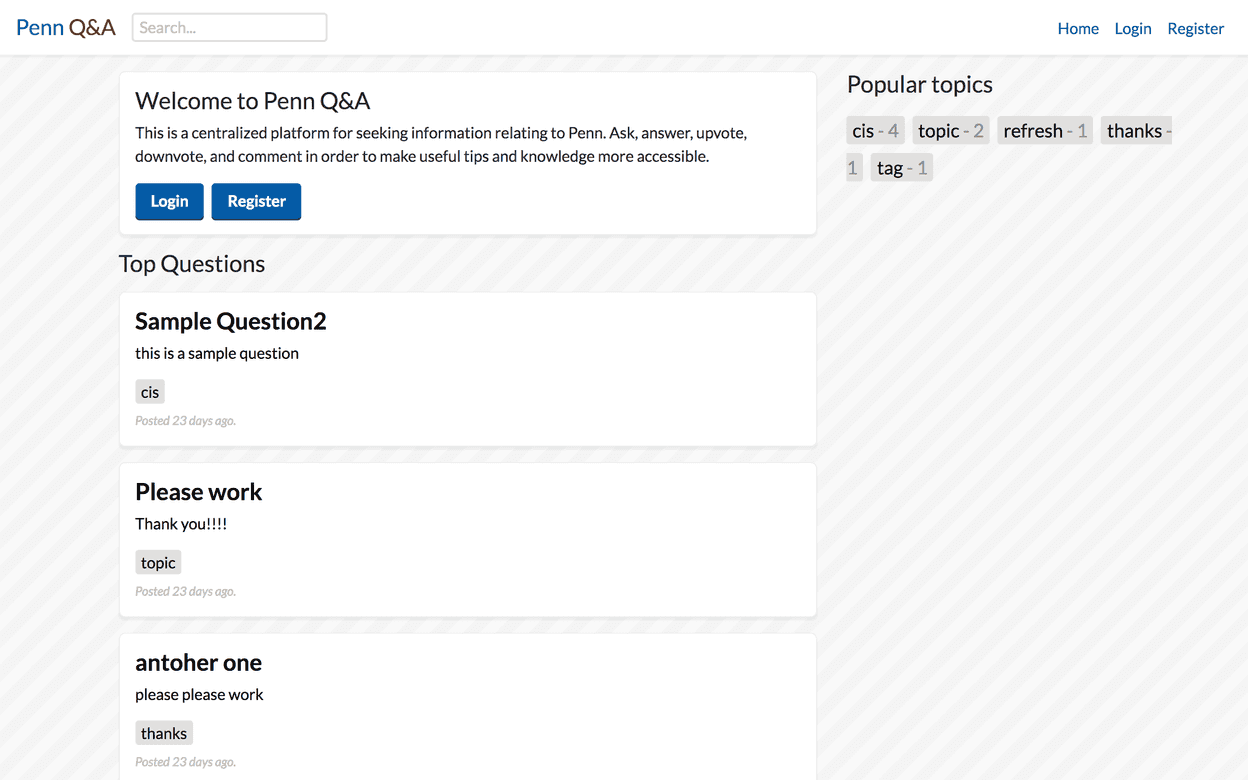Choose popular topic thanks

pyautogui.click(x=1135, y=131)
